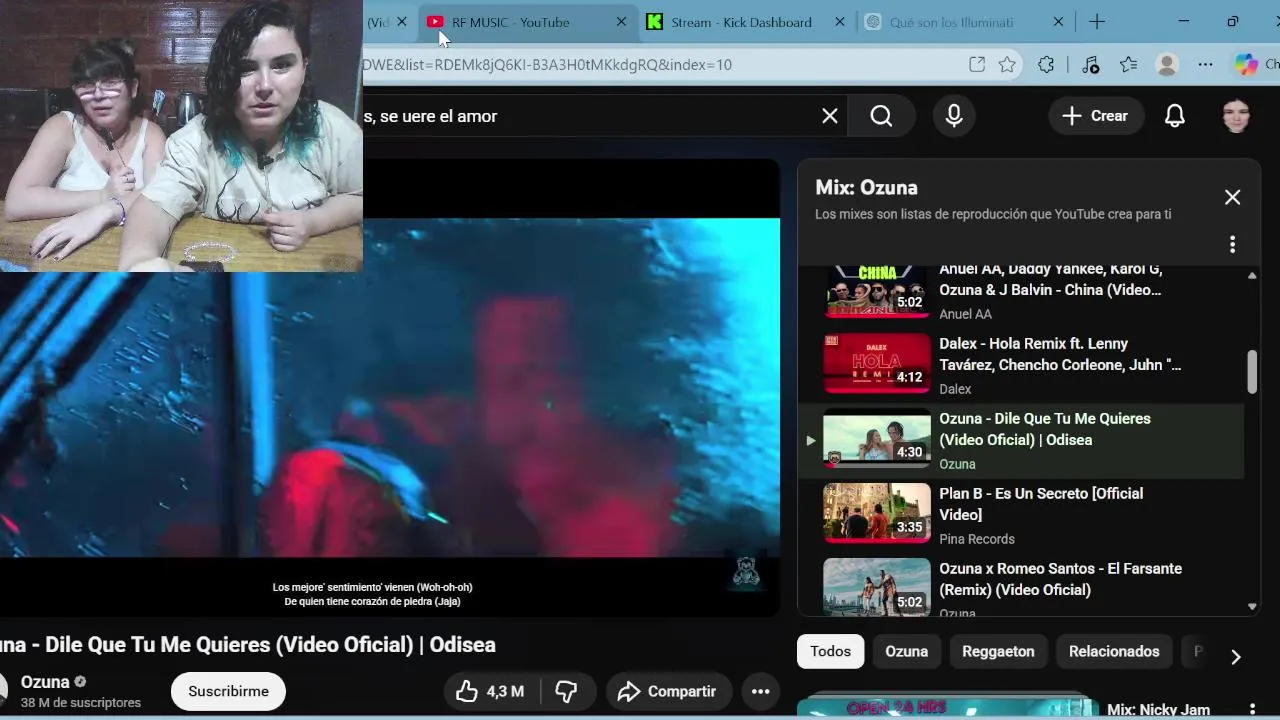Select the Ozuna filter chip
This screenshot has height=720, width=1280.
907,651
